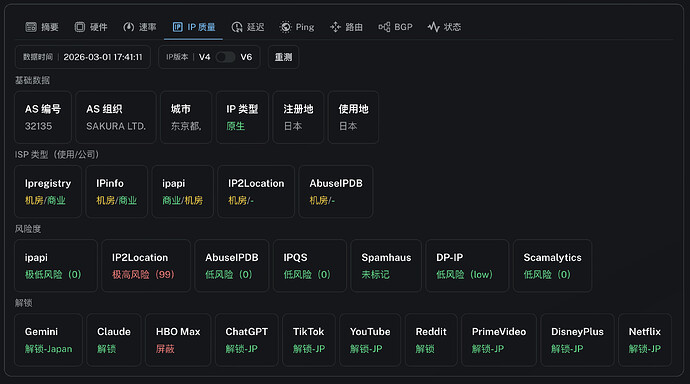The height and width of the screenshot is (384, 690).
Task: Click the 城市 东京都 card
Action: coord(186,117)
